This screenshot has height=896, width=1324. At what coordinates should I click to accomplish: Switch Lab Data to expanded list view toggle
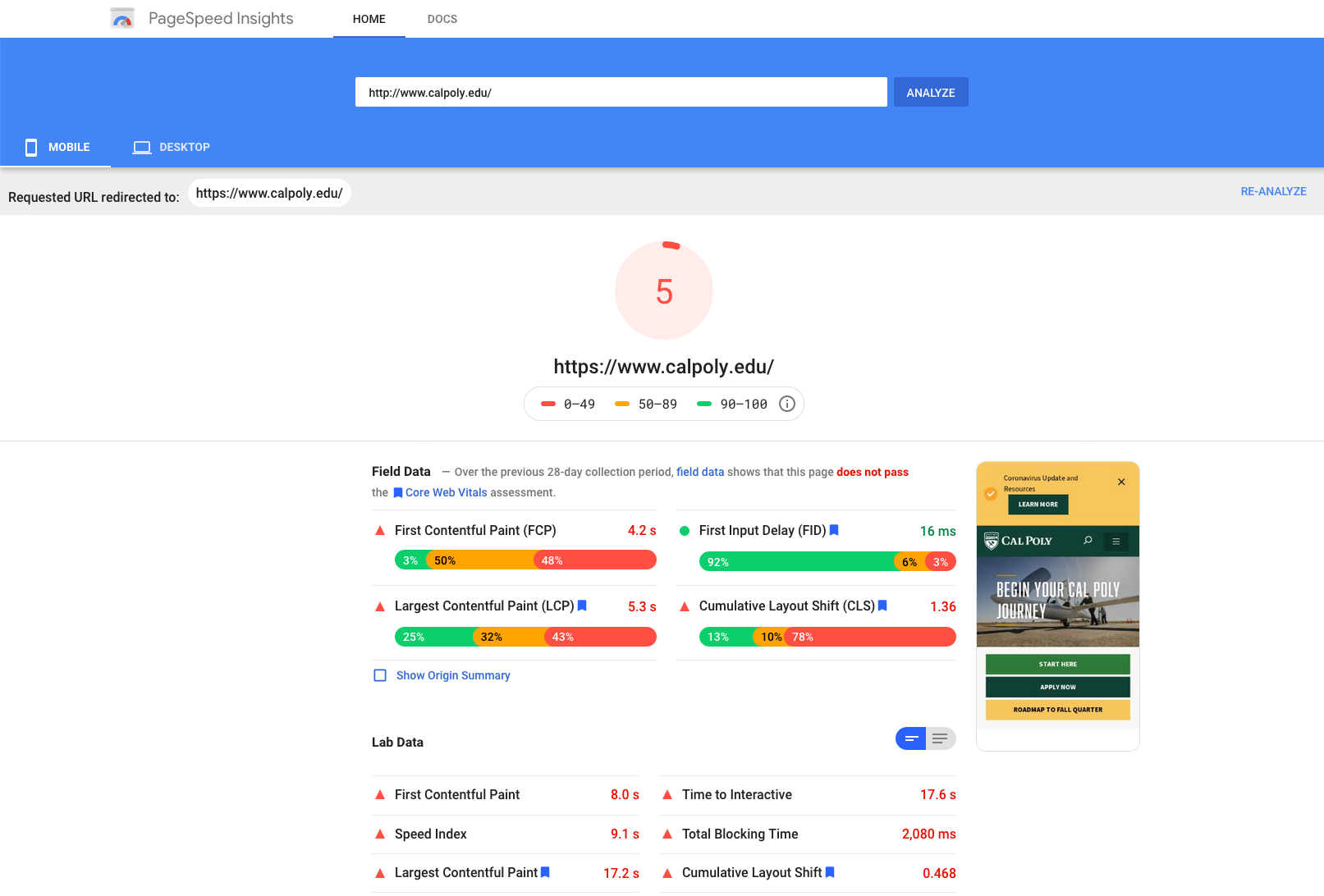(x=941, y=738)
